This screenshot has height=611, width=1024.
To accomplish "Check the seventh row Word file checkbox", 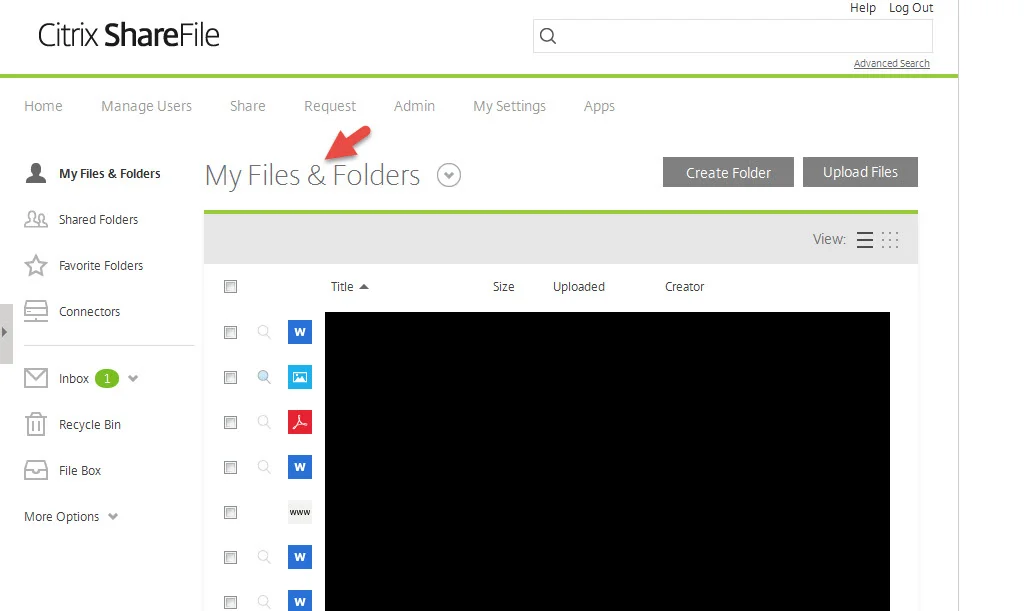I will coord(231,602).
